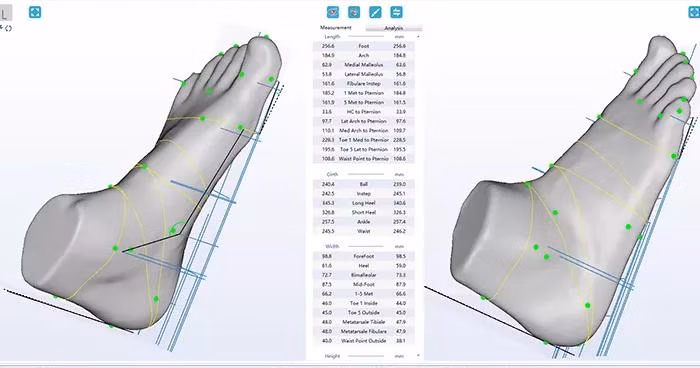The height and width of the screenshot is (368, 700).
Task: Click the green angle arc marker on left foot model
Action: click(179, 225)
